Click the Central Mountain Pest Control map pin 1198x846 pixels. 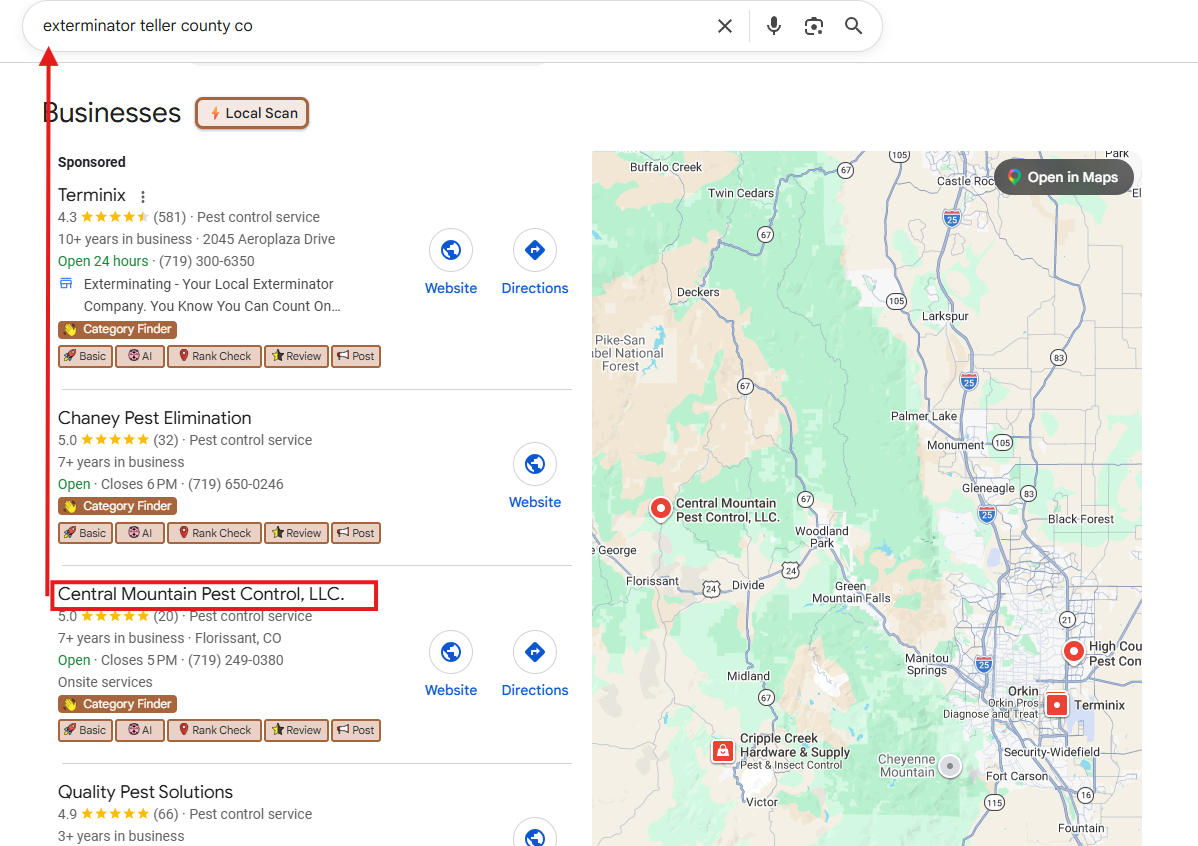pyautogui.click(x=660, y=509)
